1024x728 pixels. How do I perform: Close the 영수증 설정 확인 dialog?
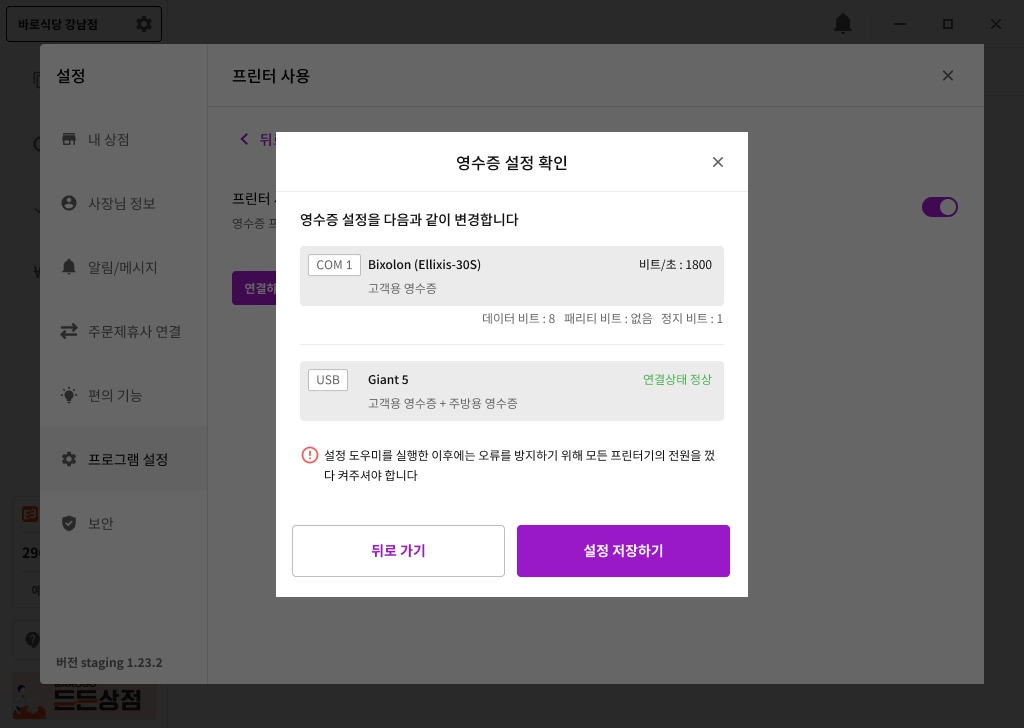[x=717, y=162]
